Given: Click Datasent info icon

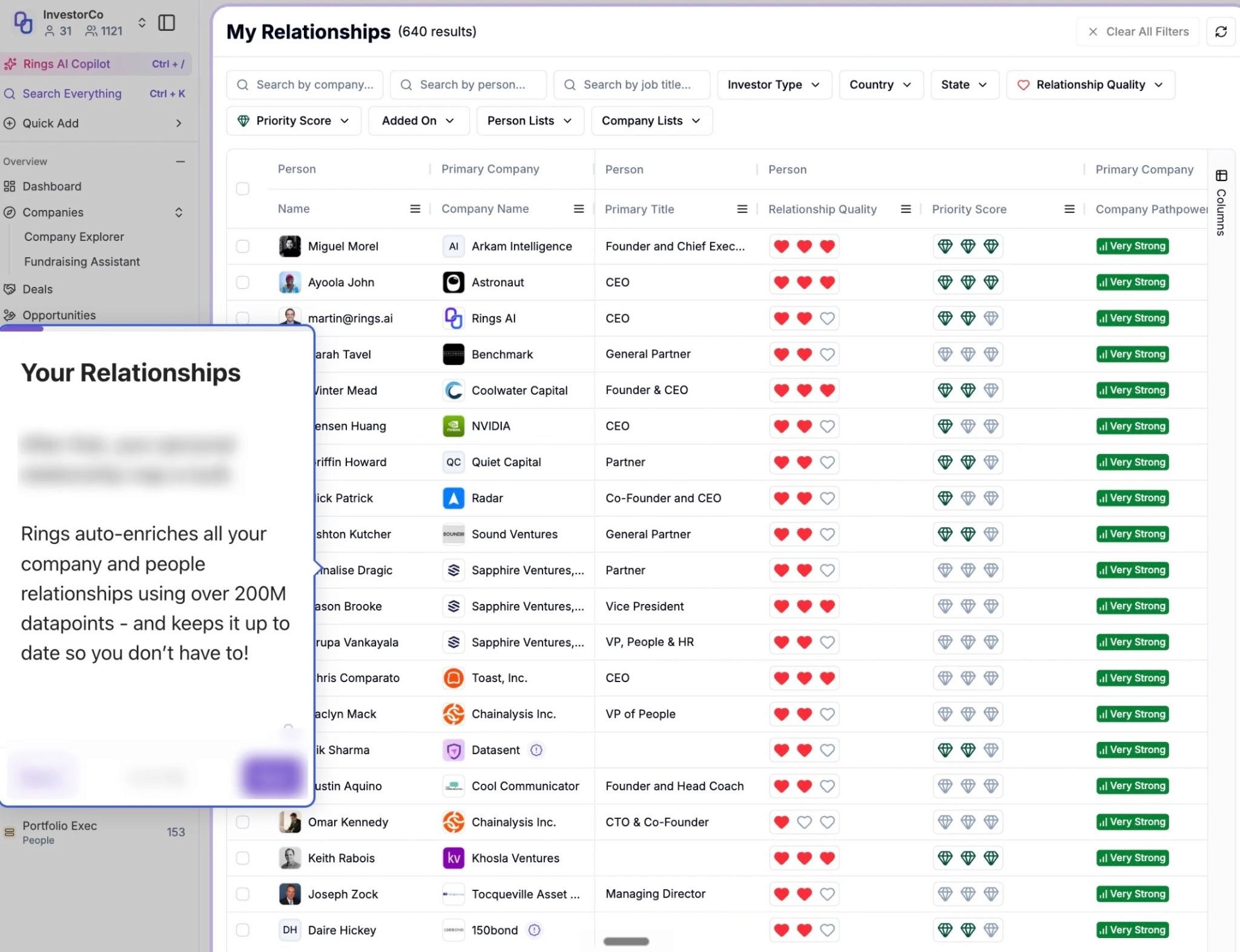Looking at the screenshot, I should (536, 750).
